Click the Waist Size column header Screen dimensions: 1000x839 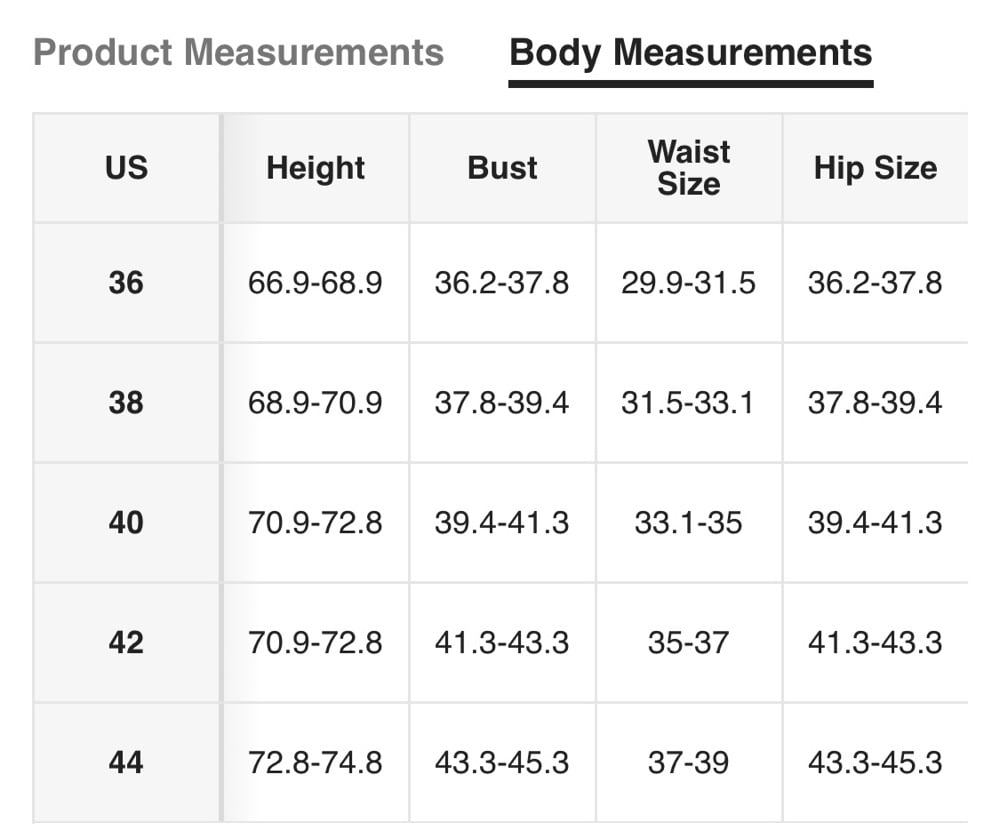tap(689, 168)
